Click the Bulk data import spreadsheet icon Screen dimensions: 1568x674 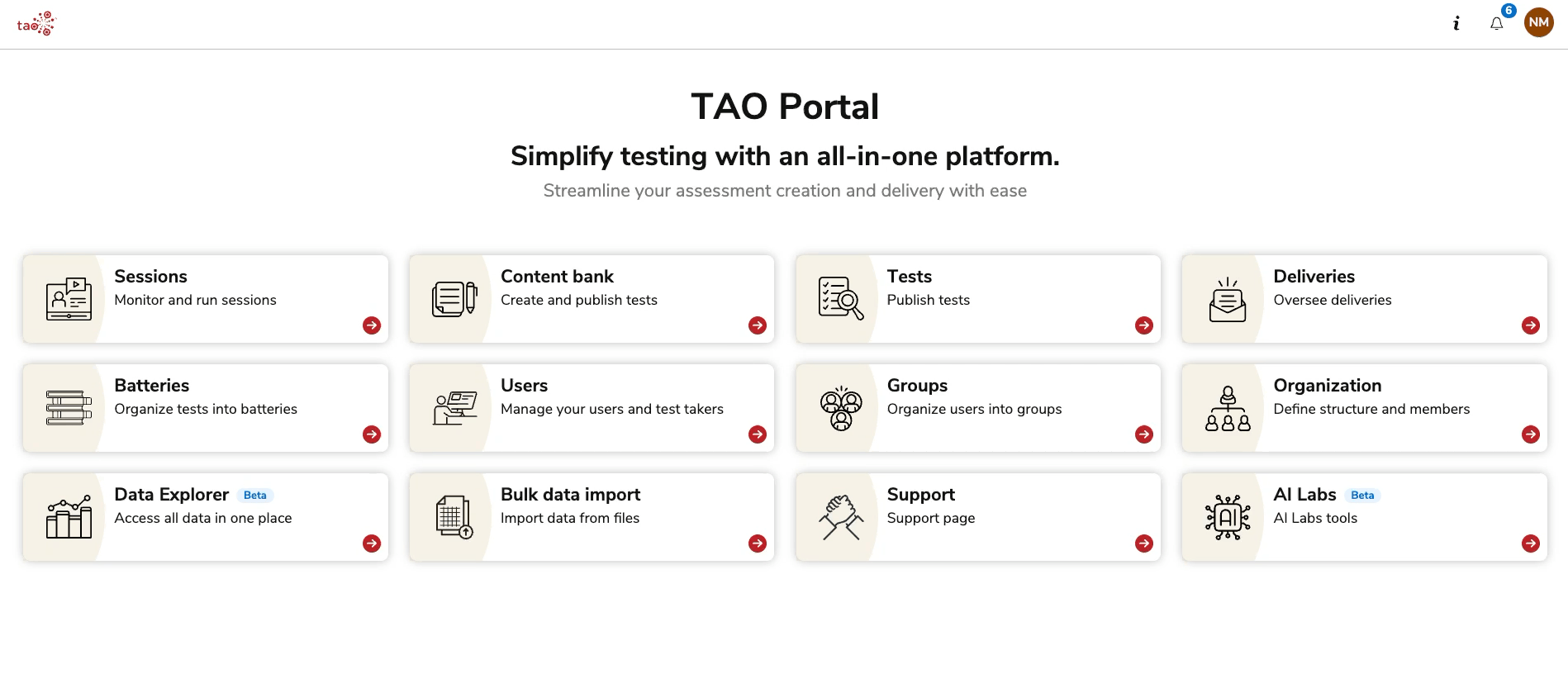click(454, 517)
